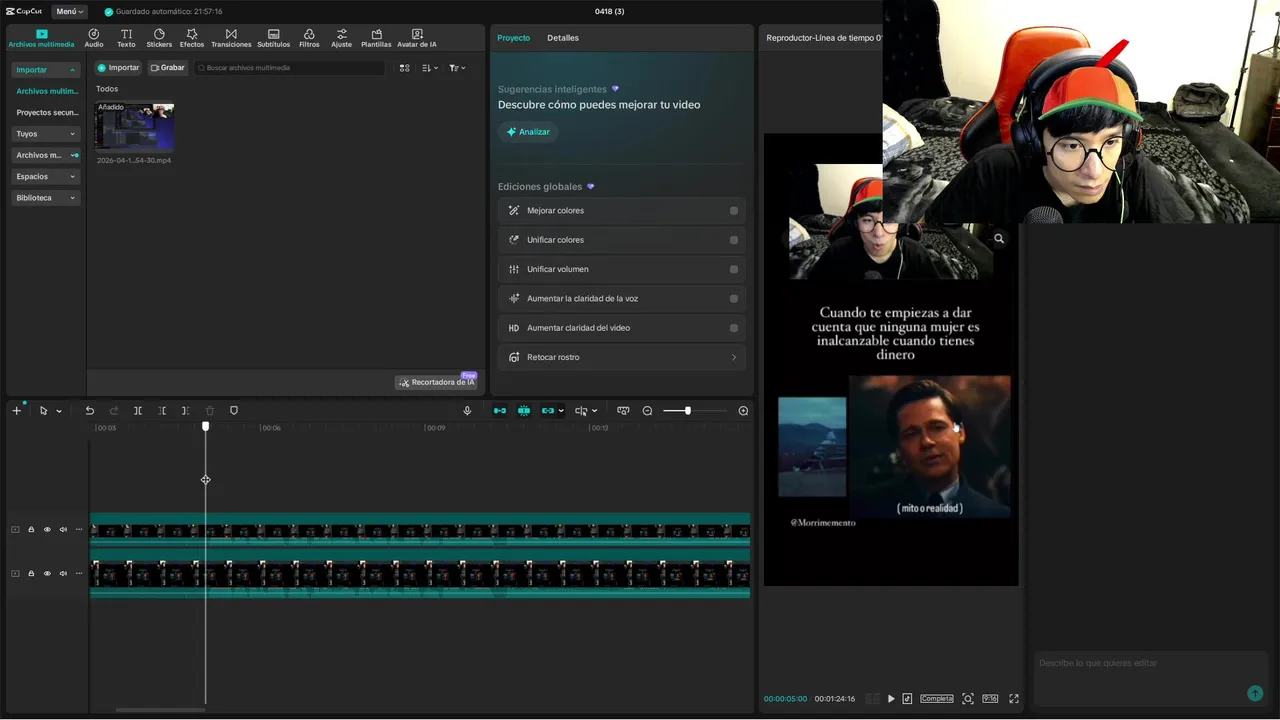Click the undo arrow in timeline toolbar

point(90,411)
